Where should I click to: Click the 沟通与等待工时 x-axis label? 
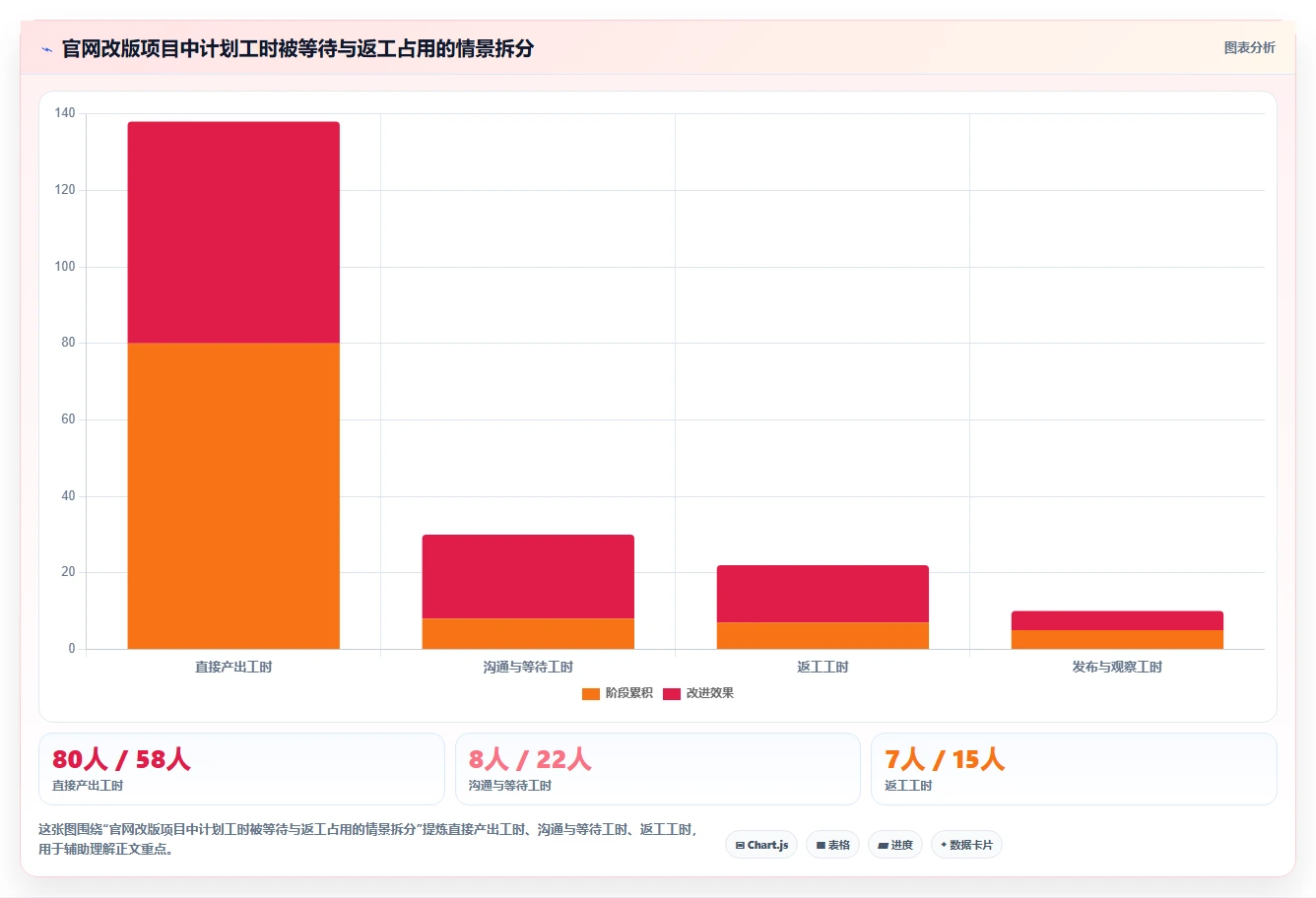pos(528,667)
